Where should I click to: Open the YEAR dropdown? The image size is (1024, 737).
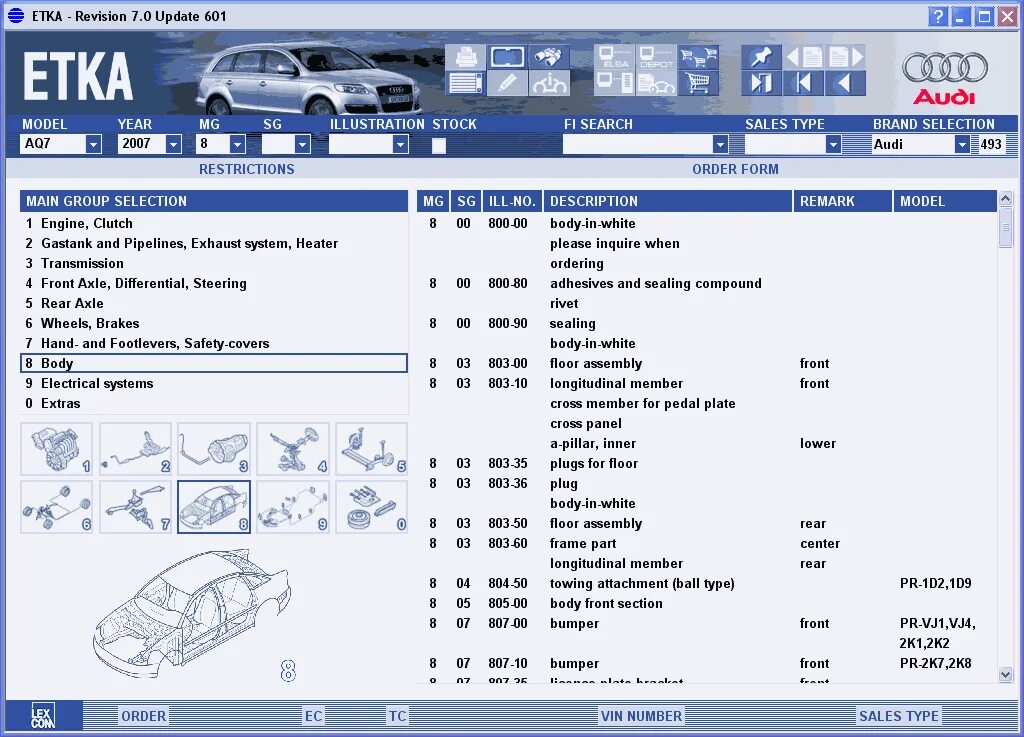click(x=173, y=144)
